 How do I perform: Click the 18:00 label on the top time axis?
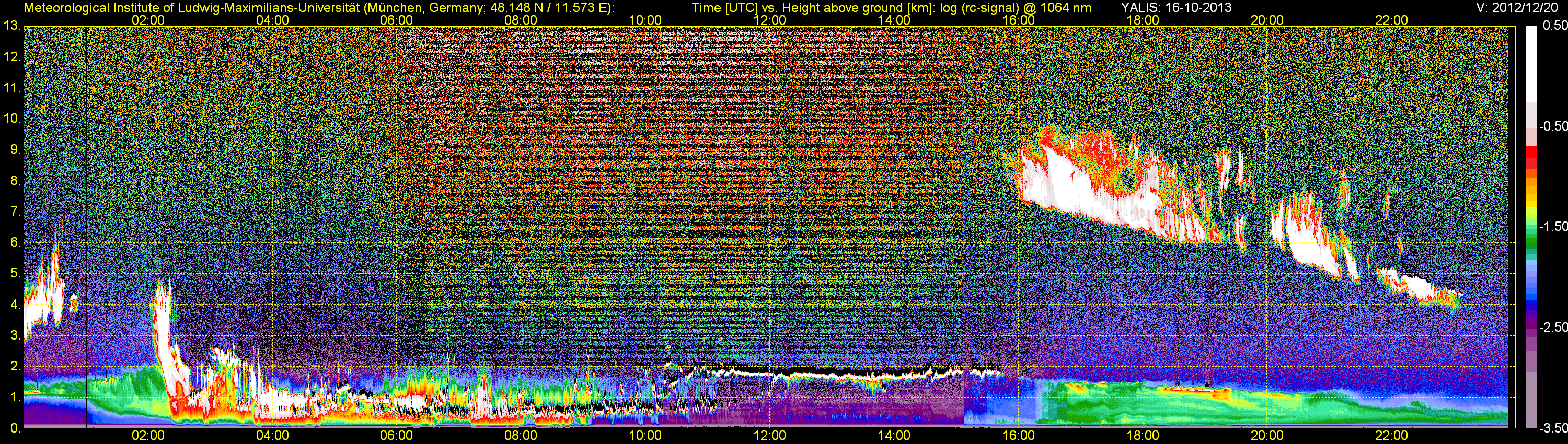point(1143,20)
